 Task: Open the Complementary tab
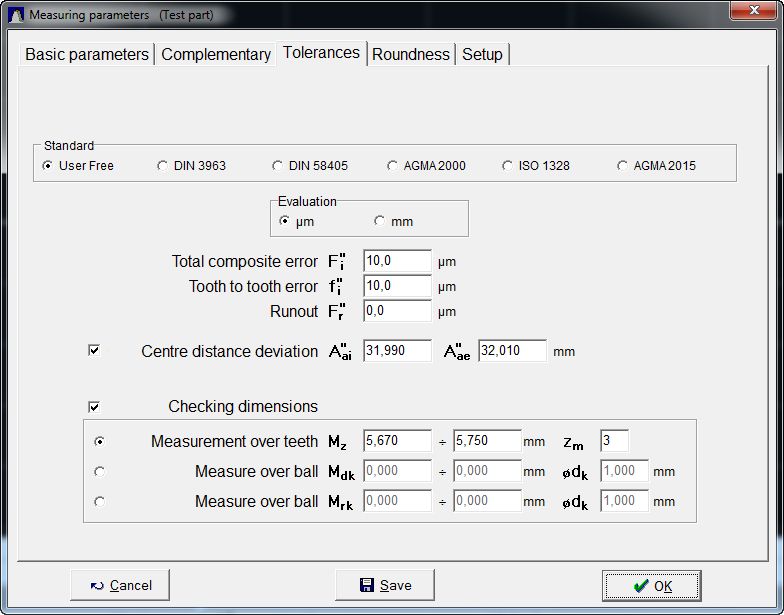pyautogui.click(x=216, y=55)
